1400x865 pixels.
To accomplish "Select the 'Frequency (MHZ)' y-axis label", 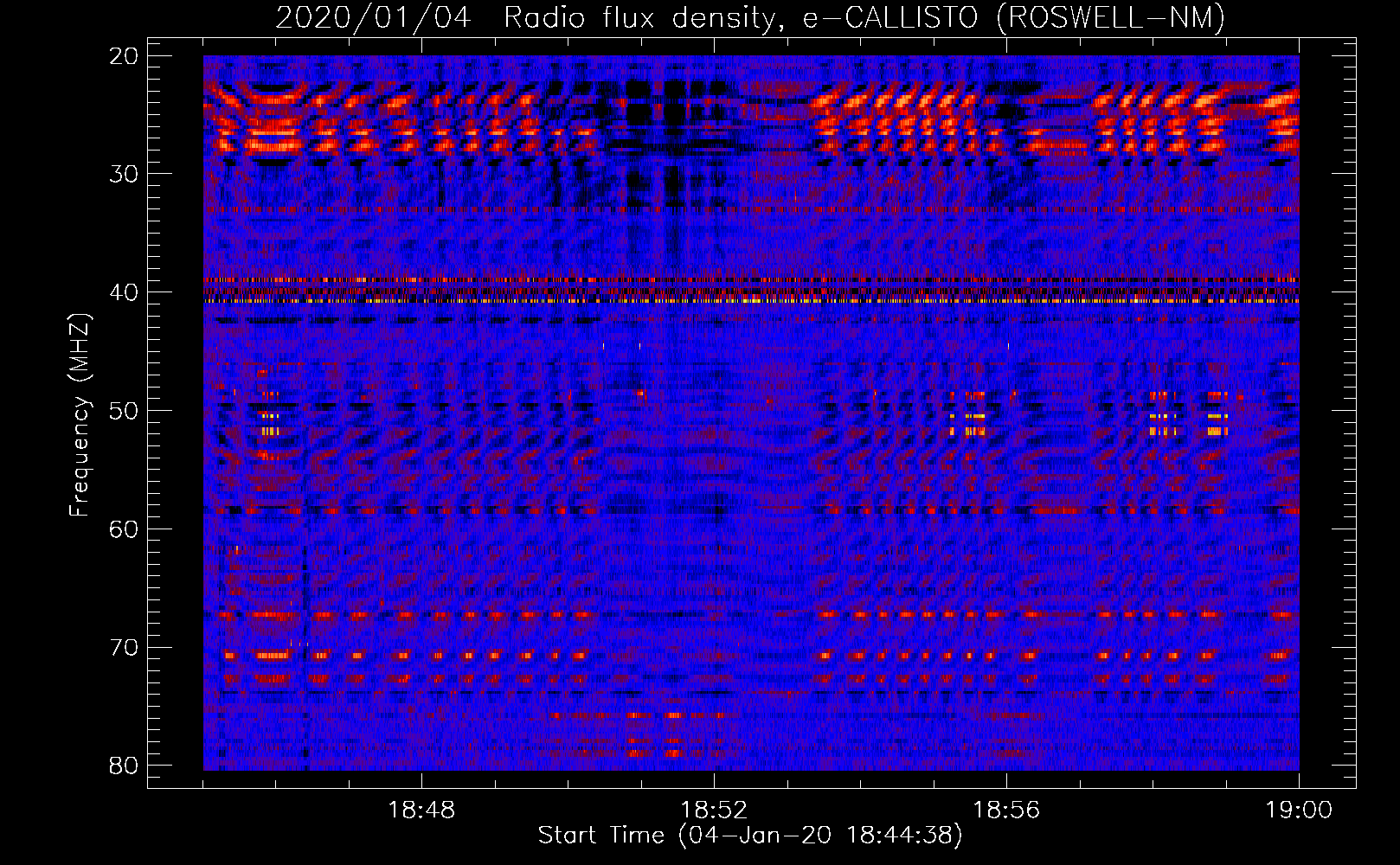I will [x=80, y=415].
